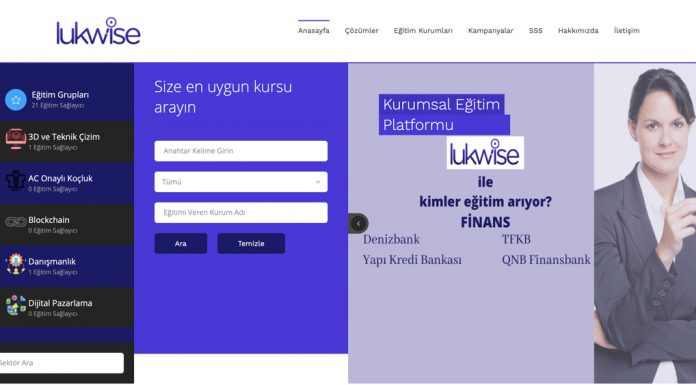Screen dimensions: 696x385
Task: Open the İletişim menu item
Action: [626, 31]
